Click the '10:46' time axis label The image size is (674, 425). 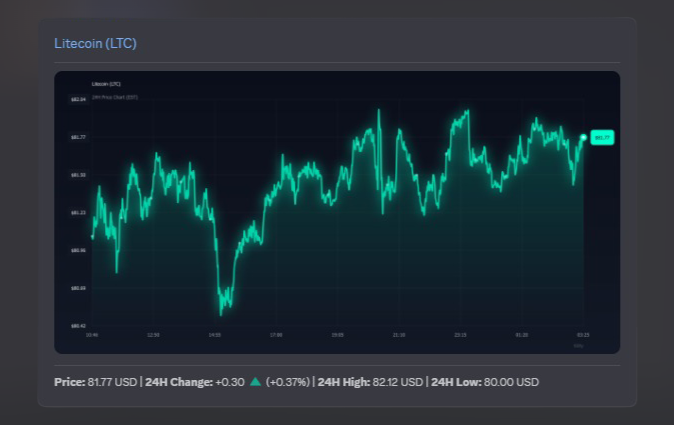pos(92,335)
